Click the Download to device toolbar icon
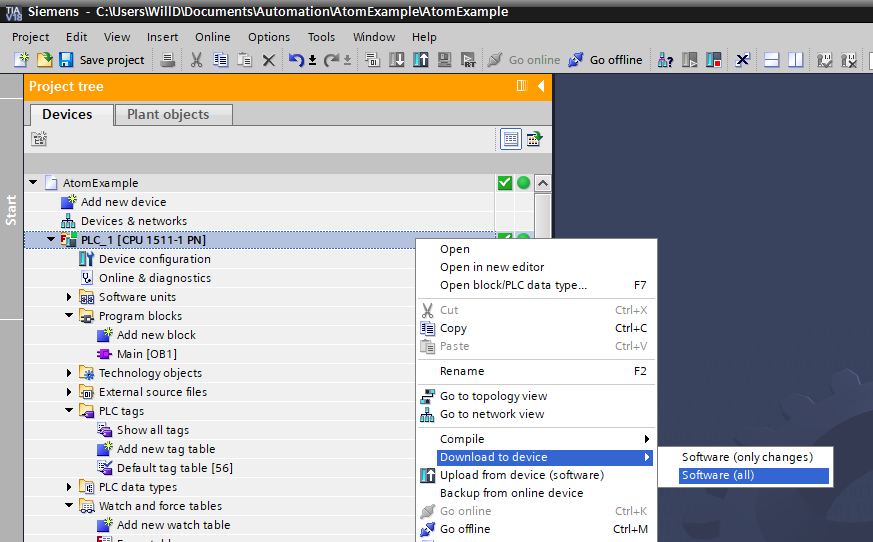The height and width of the screenshot is (542, 873). (x=396, y=60)
